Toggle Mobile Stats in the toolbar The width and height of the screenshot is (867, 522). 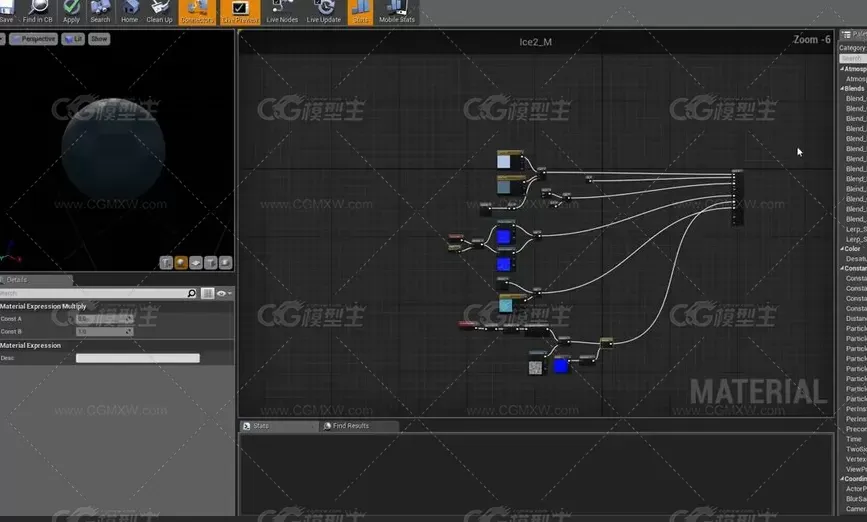point(396,12)
